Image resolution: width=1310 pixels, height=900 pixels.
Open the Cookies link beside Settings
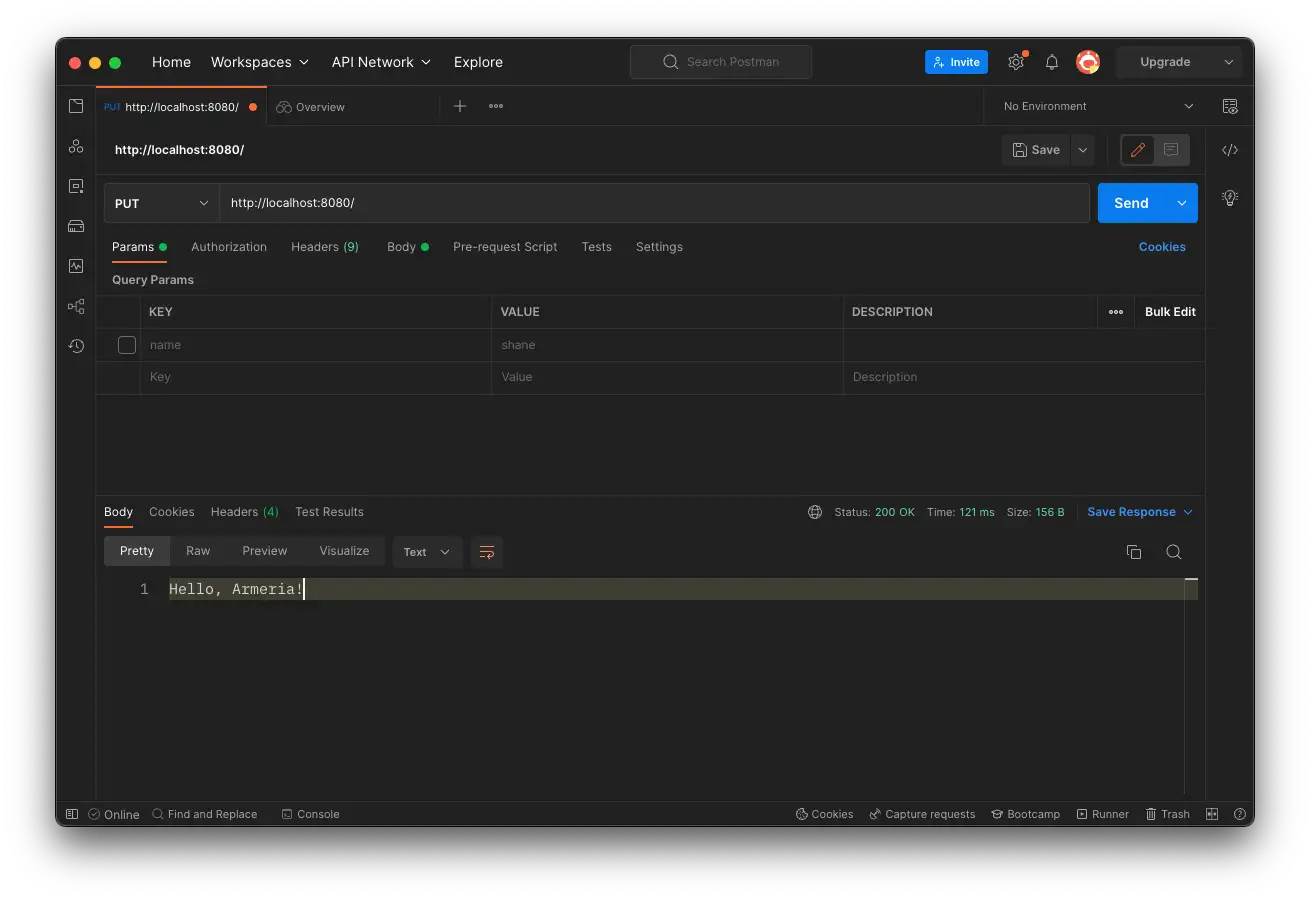1162,247
